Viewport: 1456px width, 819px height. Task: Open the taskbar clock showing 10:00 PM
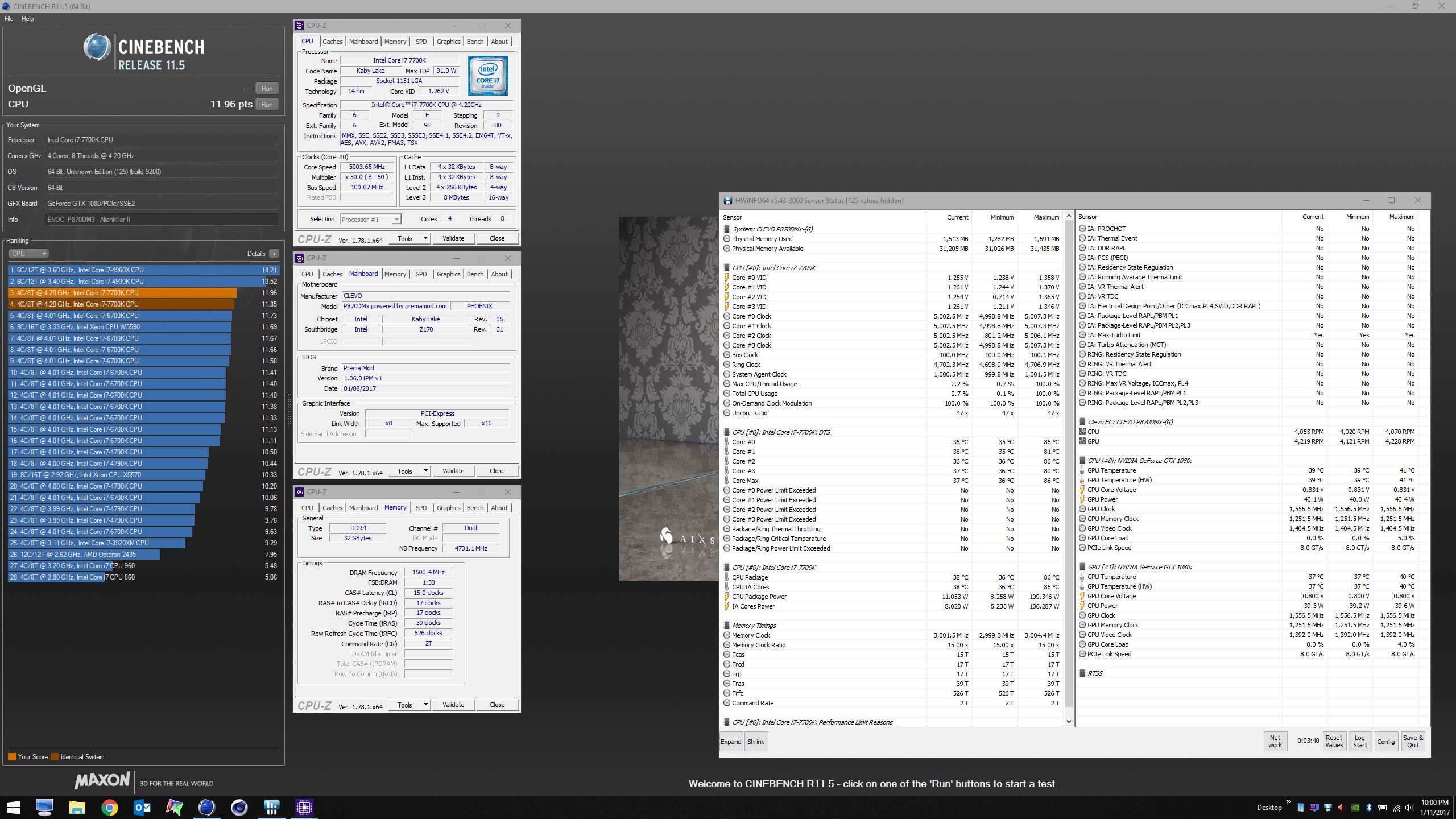1434,807
